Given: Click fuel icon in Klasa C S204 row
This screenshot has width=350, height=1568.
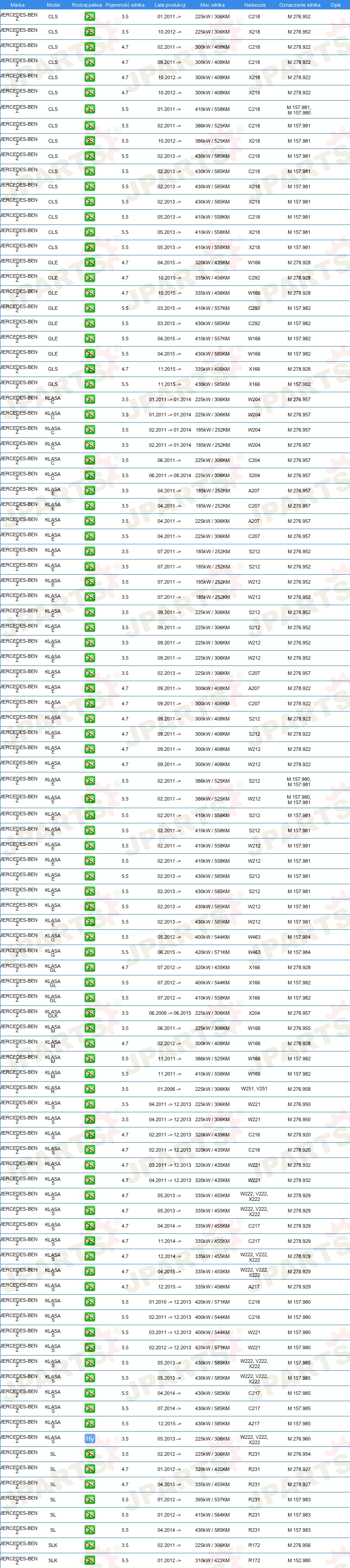Looking at the screenshot, I should pyautogui.click(x=90, y=476).
